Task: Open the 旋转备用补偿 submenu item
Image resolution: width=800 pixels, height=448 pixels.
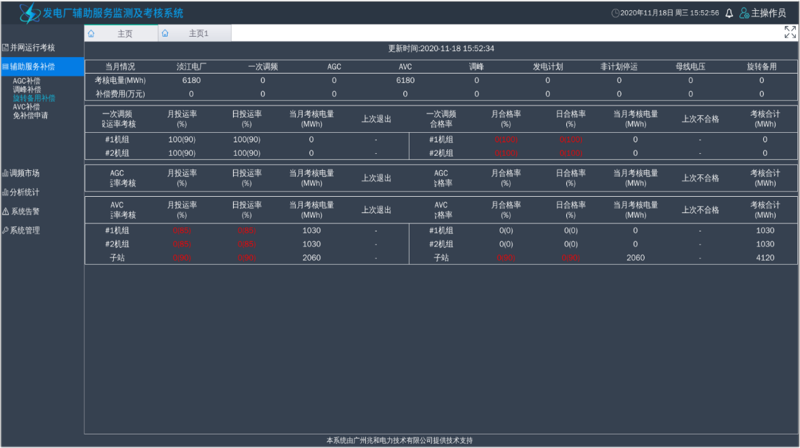Action: [34, 98]
